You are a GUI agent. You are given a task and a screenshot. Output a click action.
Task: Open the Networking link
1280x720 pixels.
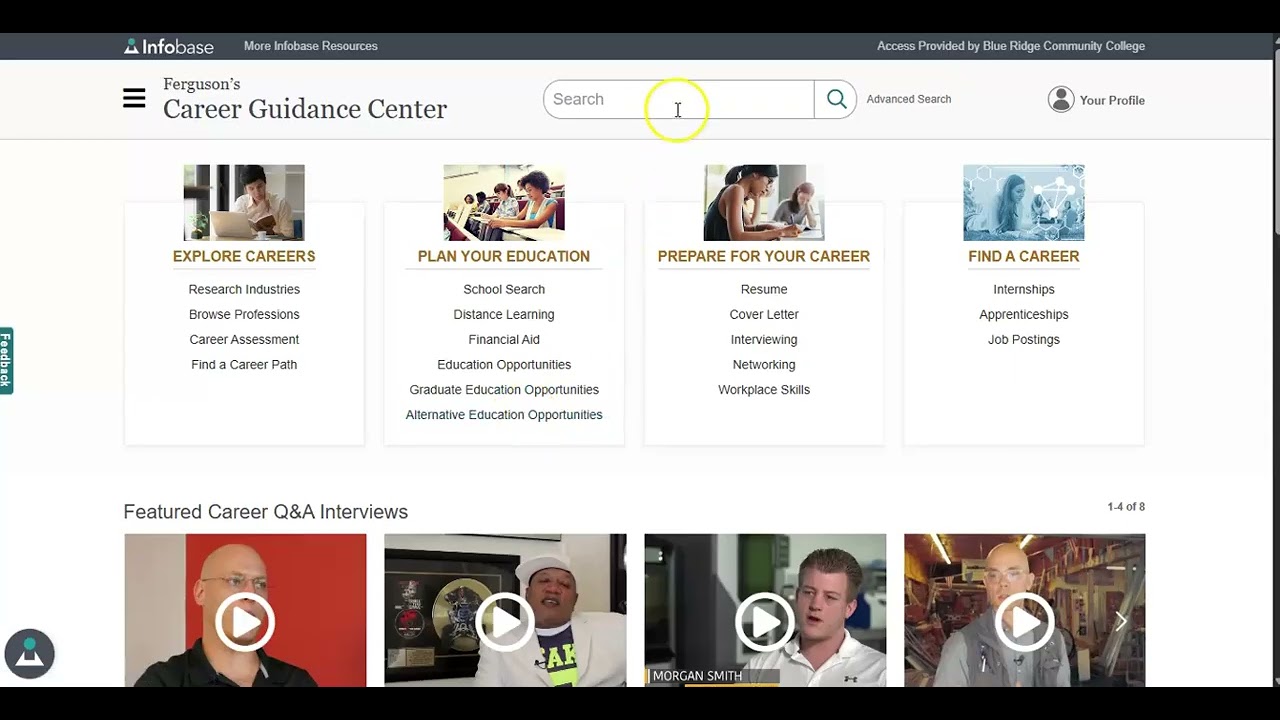tap(764, 364)
